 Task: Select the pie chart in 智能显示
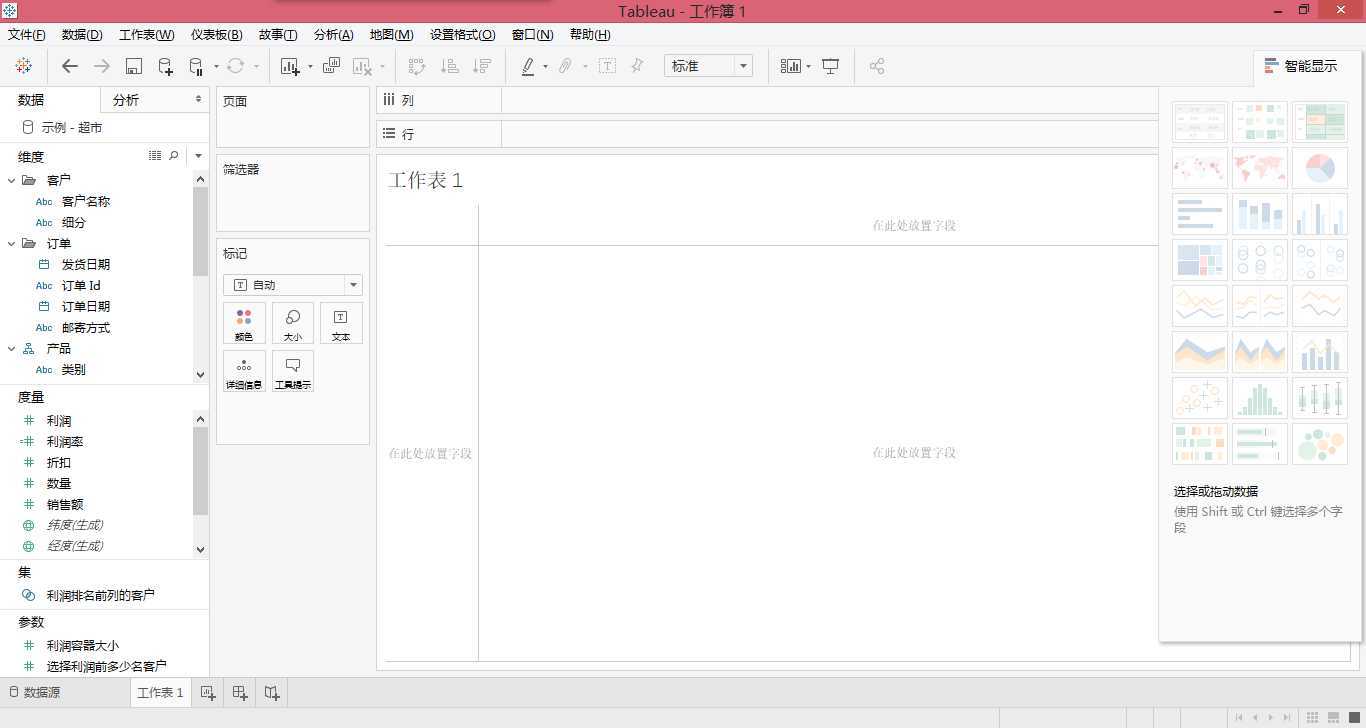(1320, 168)
